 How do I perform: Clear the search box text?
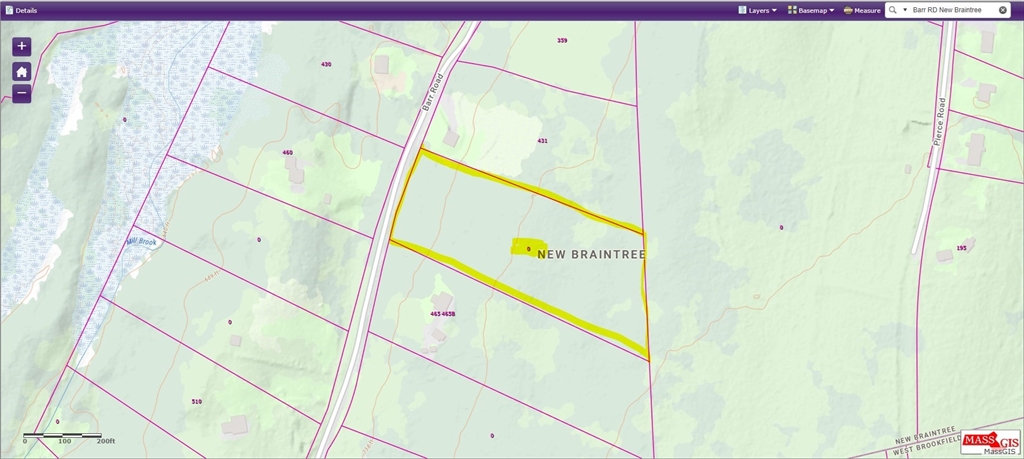point(1003,10)
